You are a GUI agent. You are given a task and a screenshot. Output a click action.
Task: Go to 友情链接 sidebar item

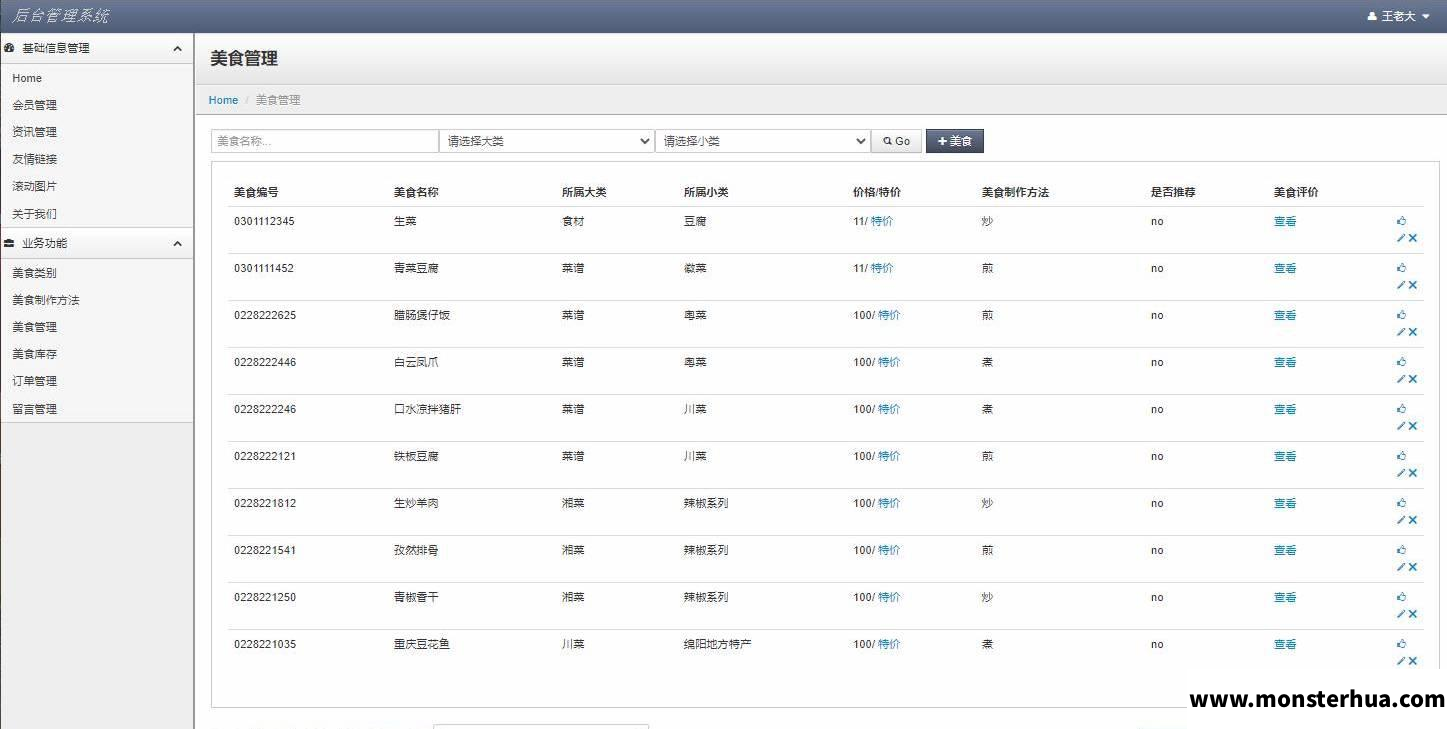(35, 159)
